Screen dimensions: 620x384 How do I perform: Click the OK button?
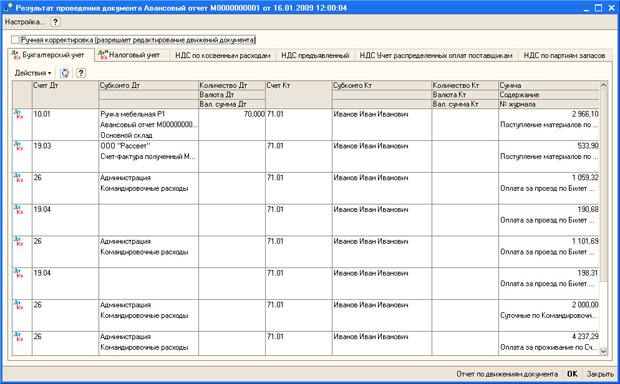point(572,374)
